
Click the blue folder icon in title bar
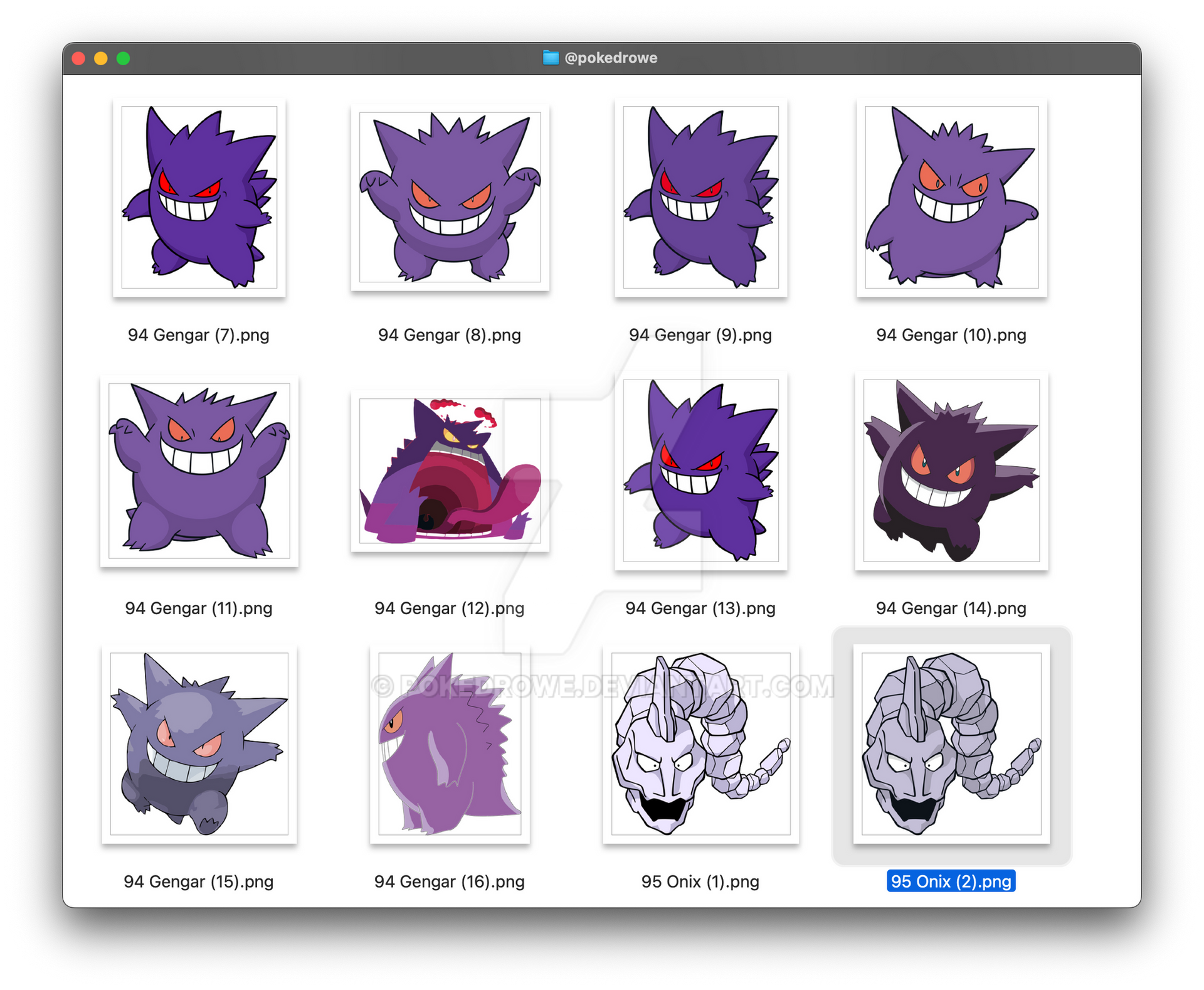click(551, 58)
